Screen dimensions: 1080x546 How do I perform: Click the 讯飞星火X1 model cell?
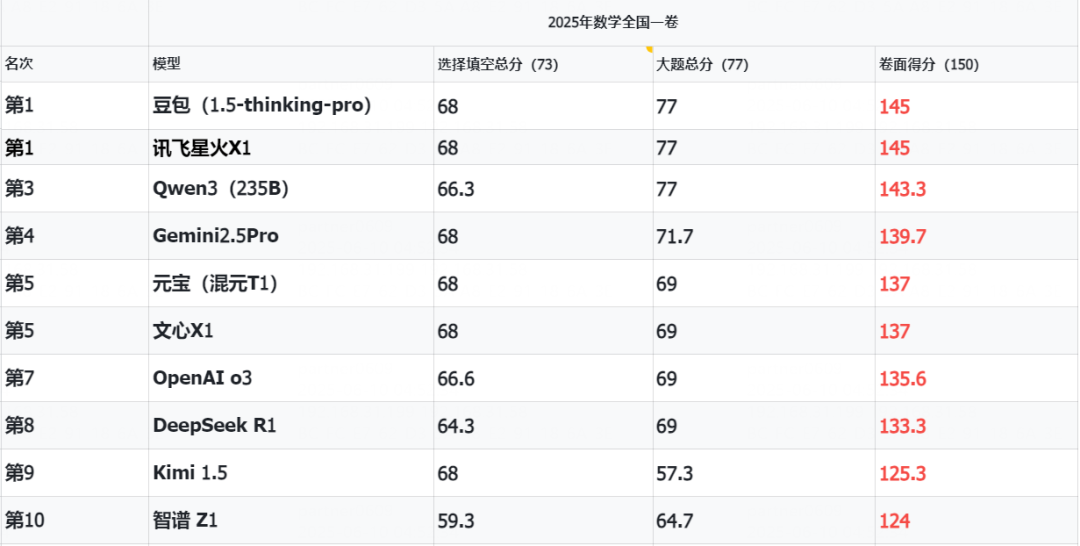(x=291, y=147)
